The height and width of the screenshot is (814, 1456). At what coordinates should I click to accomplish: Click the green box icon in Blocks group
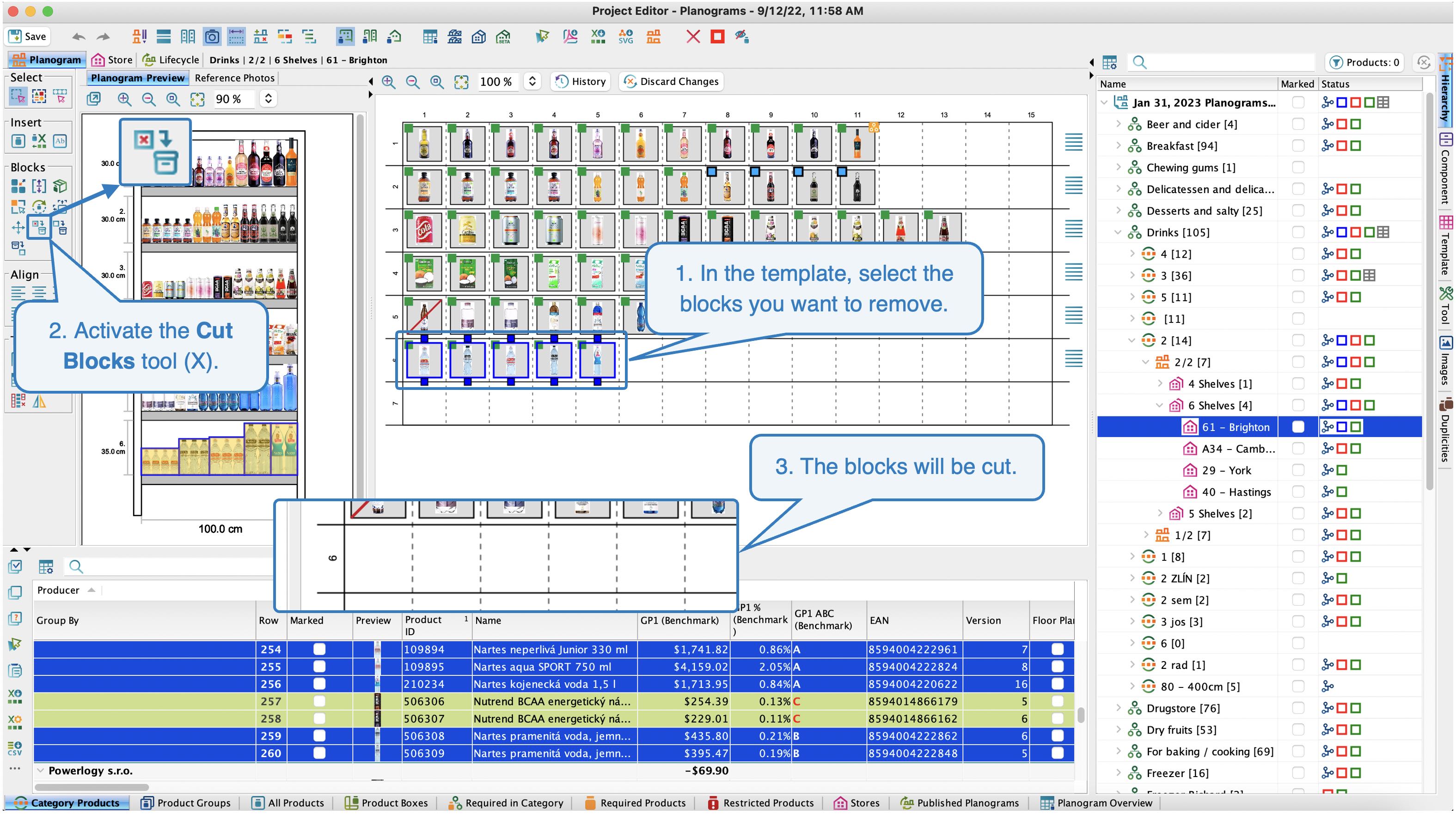(x=60, y=186)
